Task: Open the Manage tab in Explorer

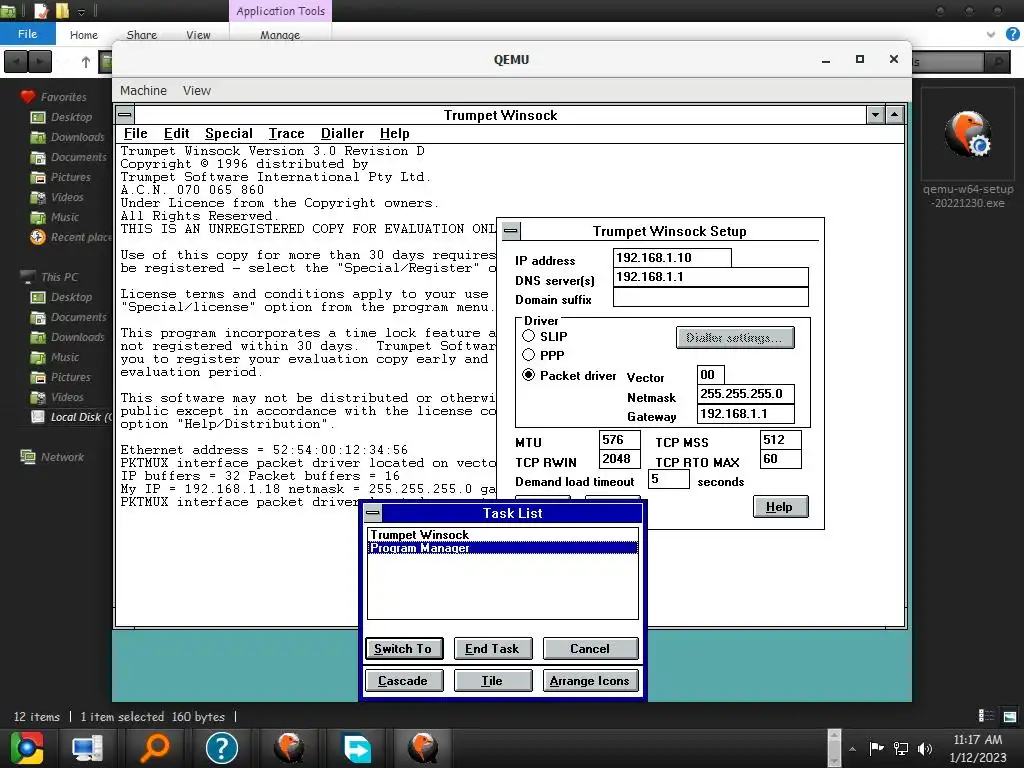Action: pyautogui.click(x=280, y=35)
